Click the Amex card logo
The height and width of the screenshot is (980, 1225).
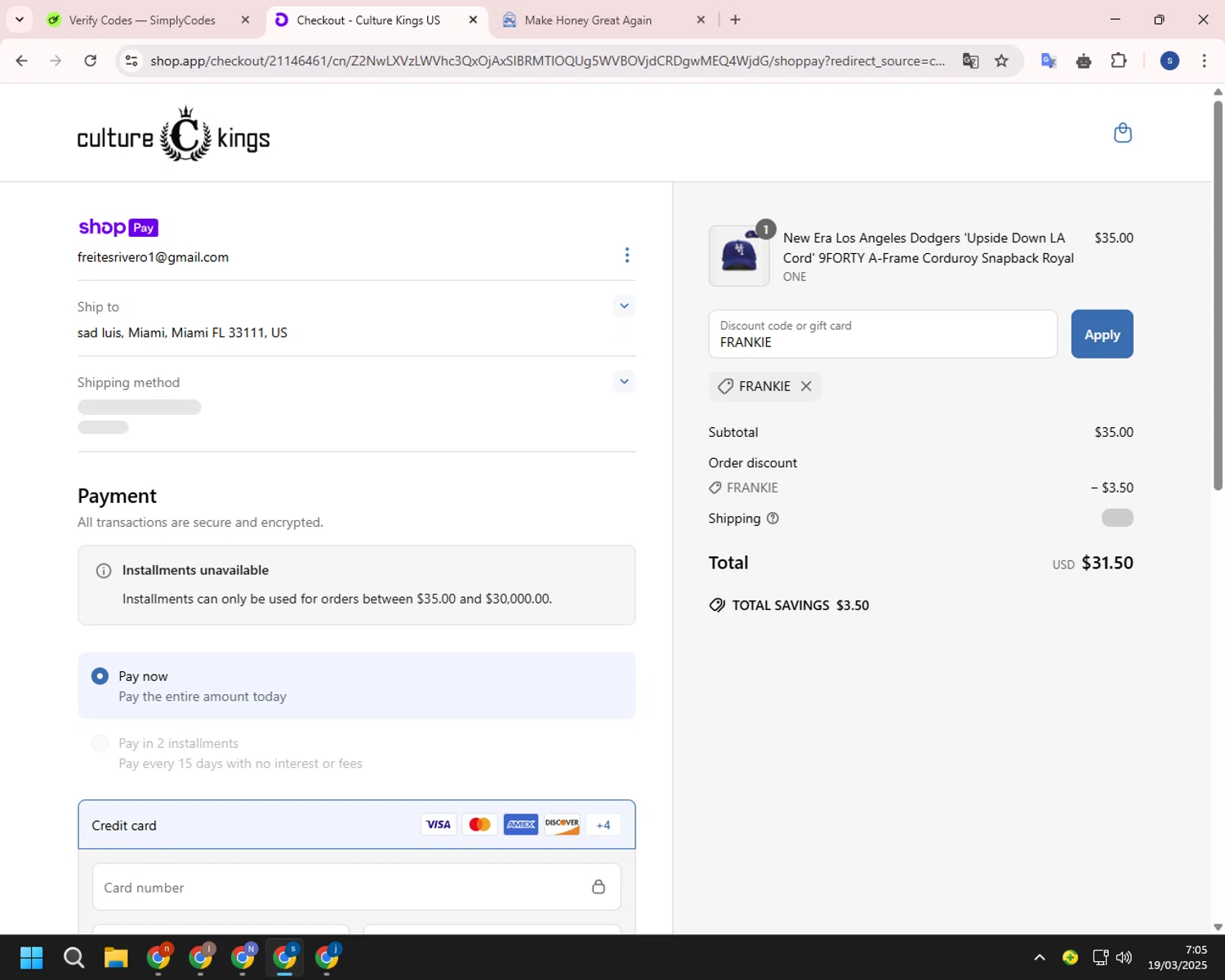[521, 824]
